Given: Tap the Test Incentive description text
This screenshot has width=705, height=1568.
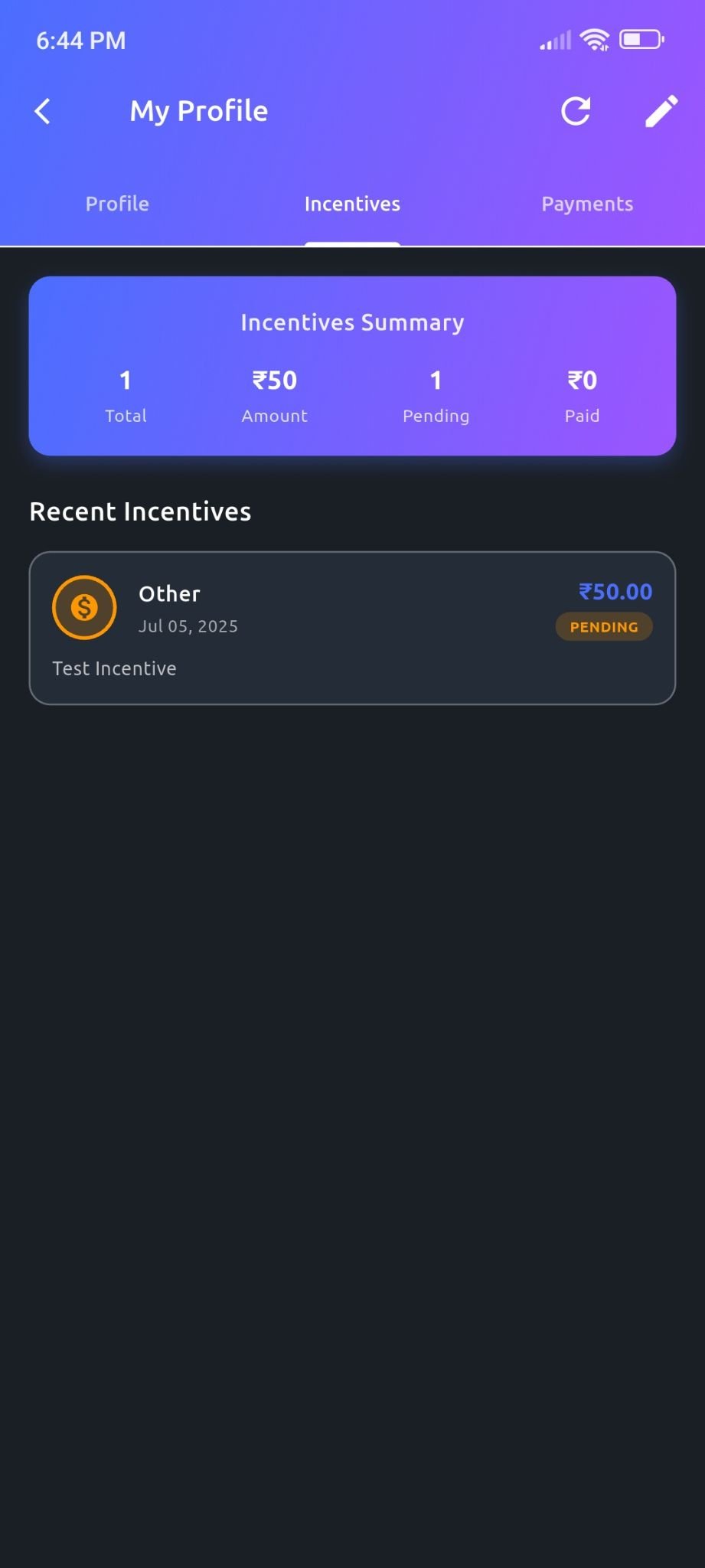Looking at the screenshot, I should tap(114, 668).
